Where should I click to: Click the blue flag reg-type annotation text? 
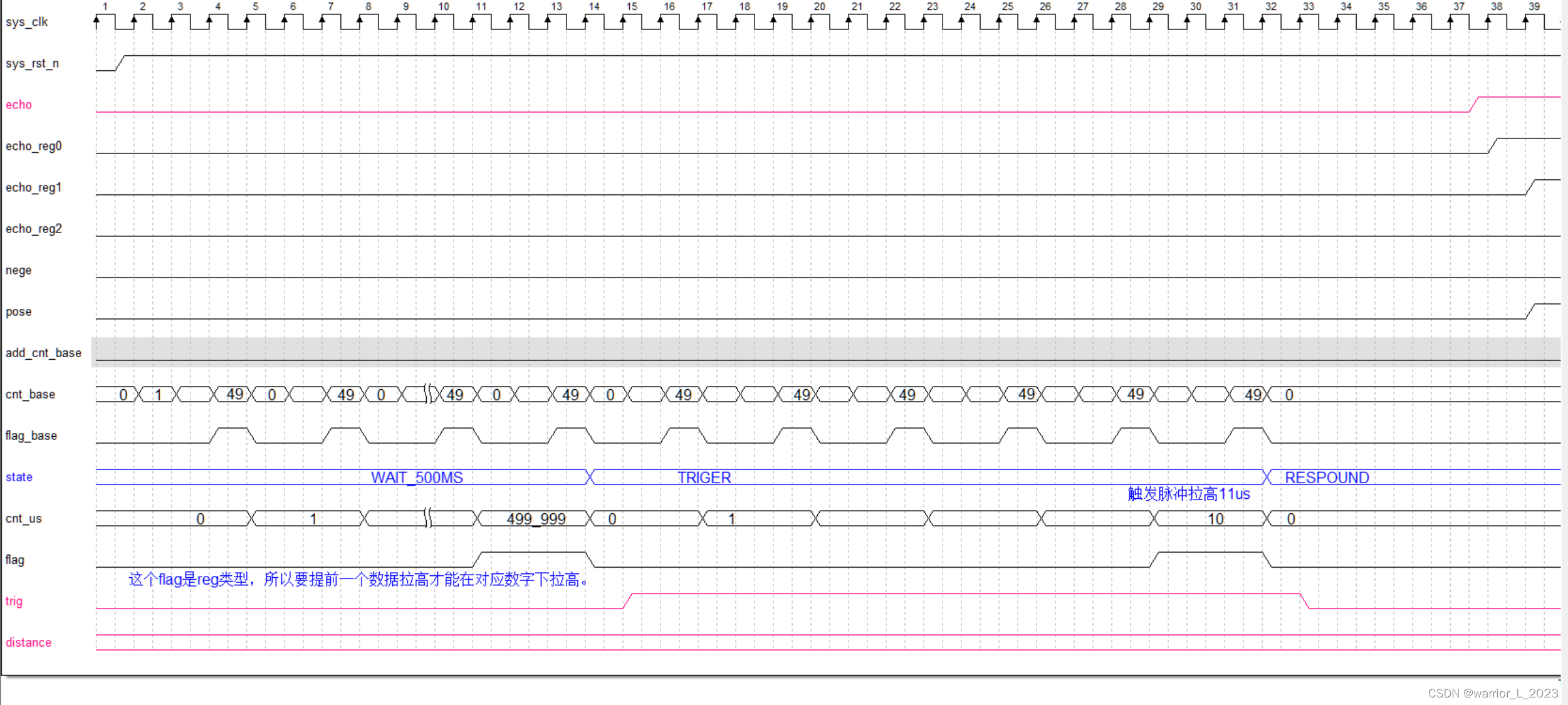coord(358,580)
